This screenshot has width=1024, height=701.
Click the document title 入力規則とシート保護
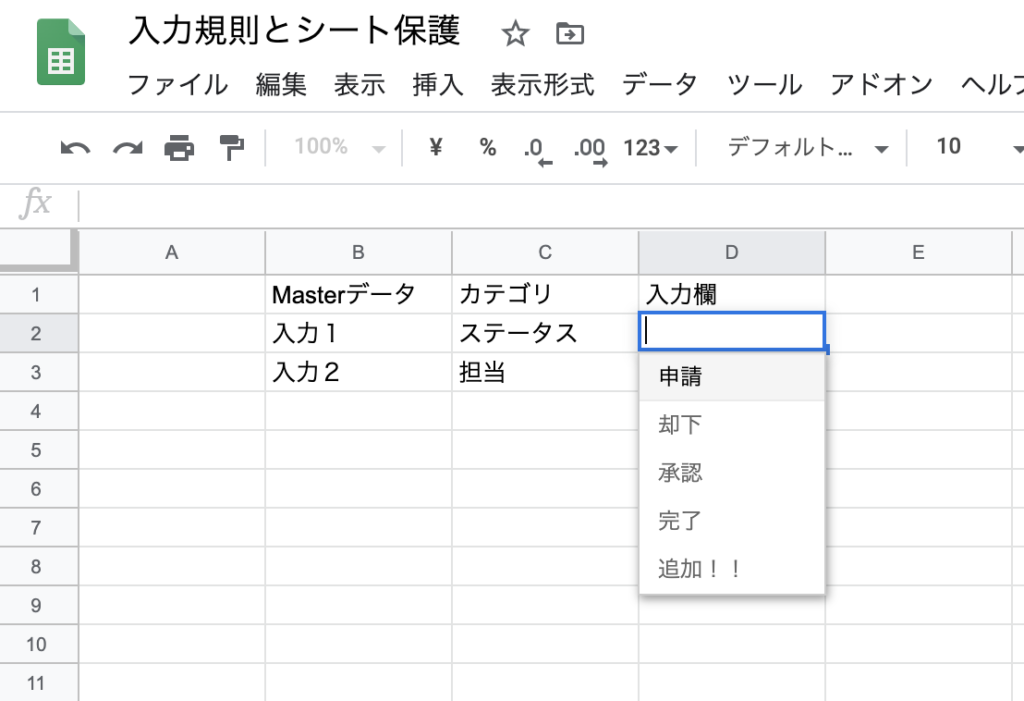[295, 31]
